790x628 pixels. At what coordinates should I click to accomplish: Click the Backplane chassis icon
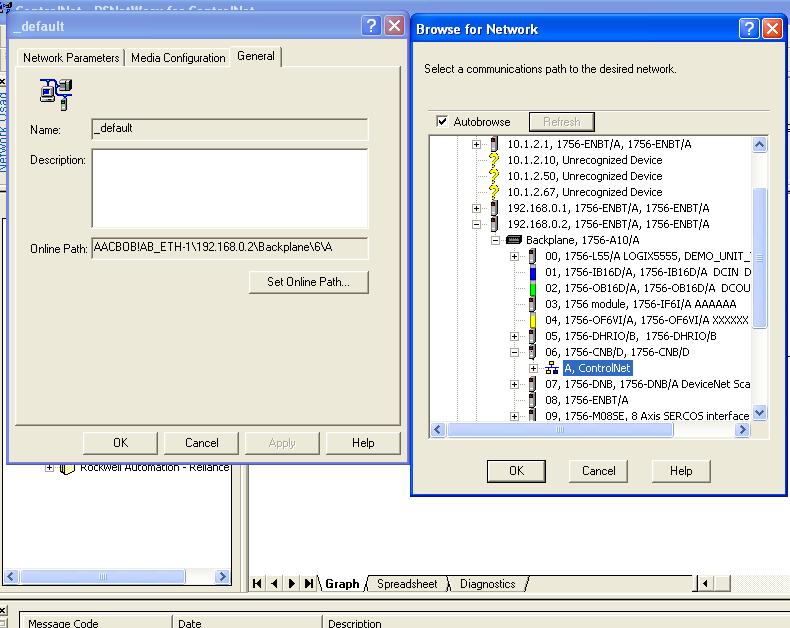click(x=513, y=239)
